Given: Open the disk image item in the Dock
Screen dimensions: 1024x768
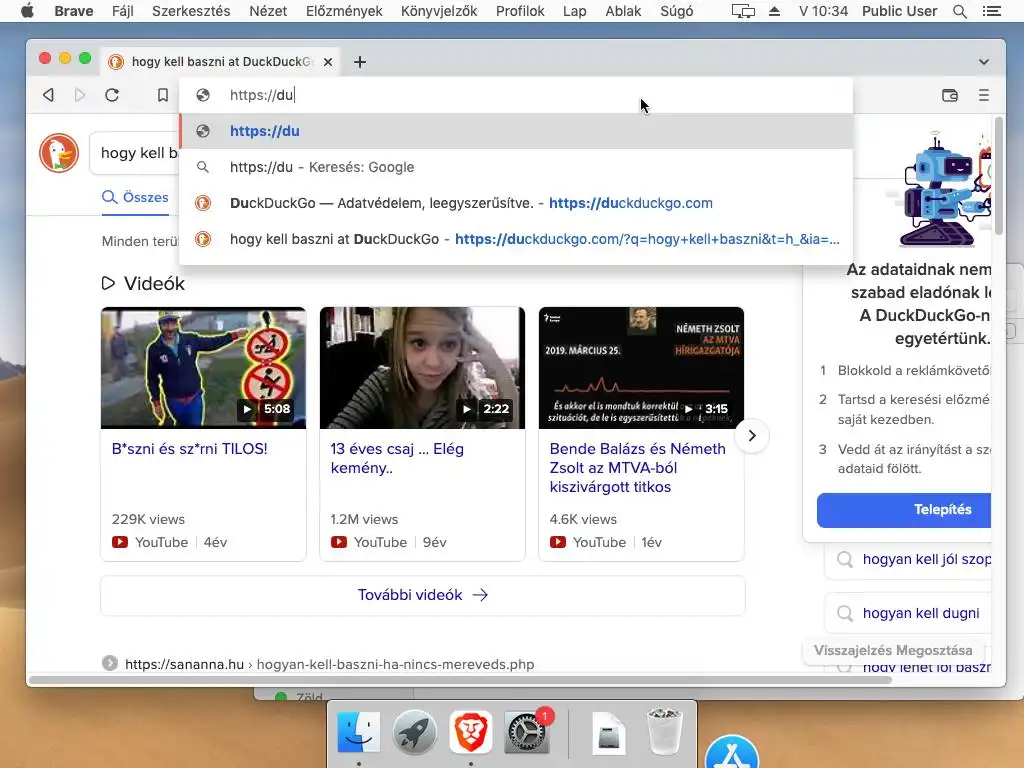Looking at the screenshot, I should coord(609,733).
